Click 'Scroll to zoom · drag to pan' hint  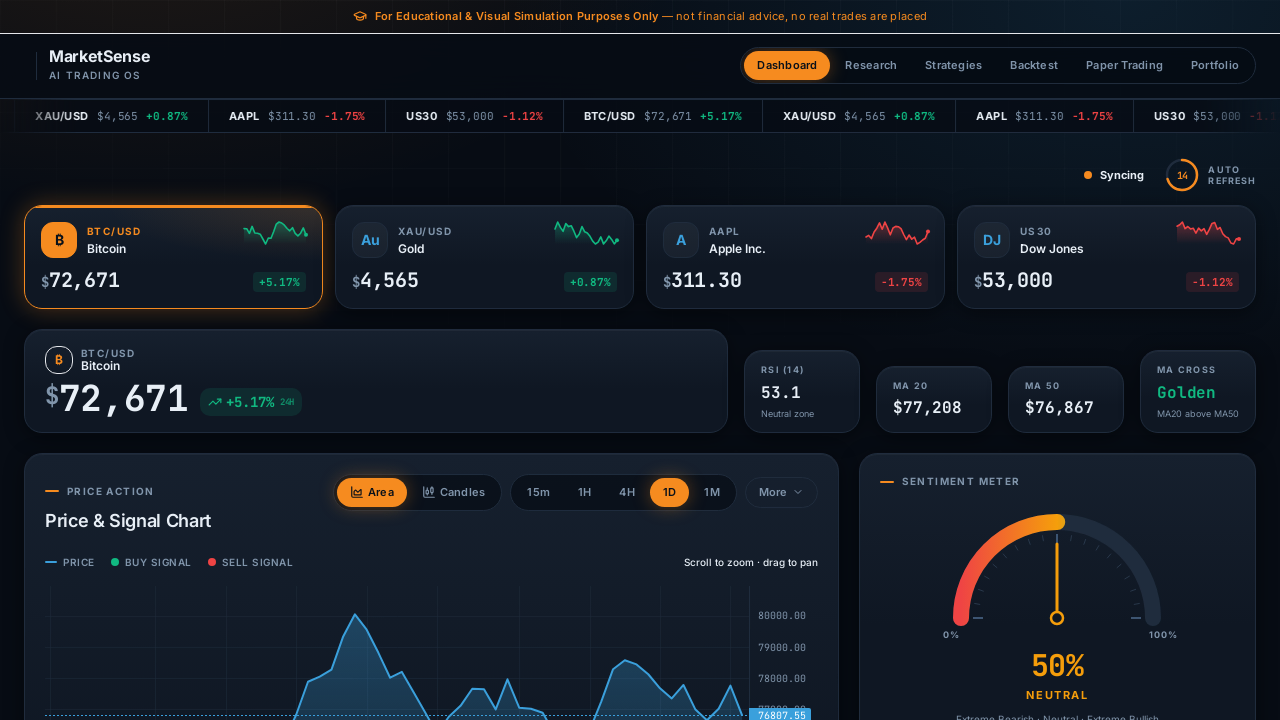coord(751,562)
